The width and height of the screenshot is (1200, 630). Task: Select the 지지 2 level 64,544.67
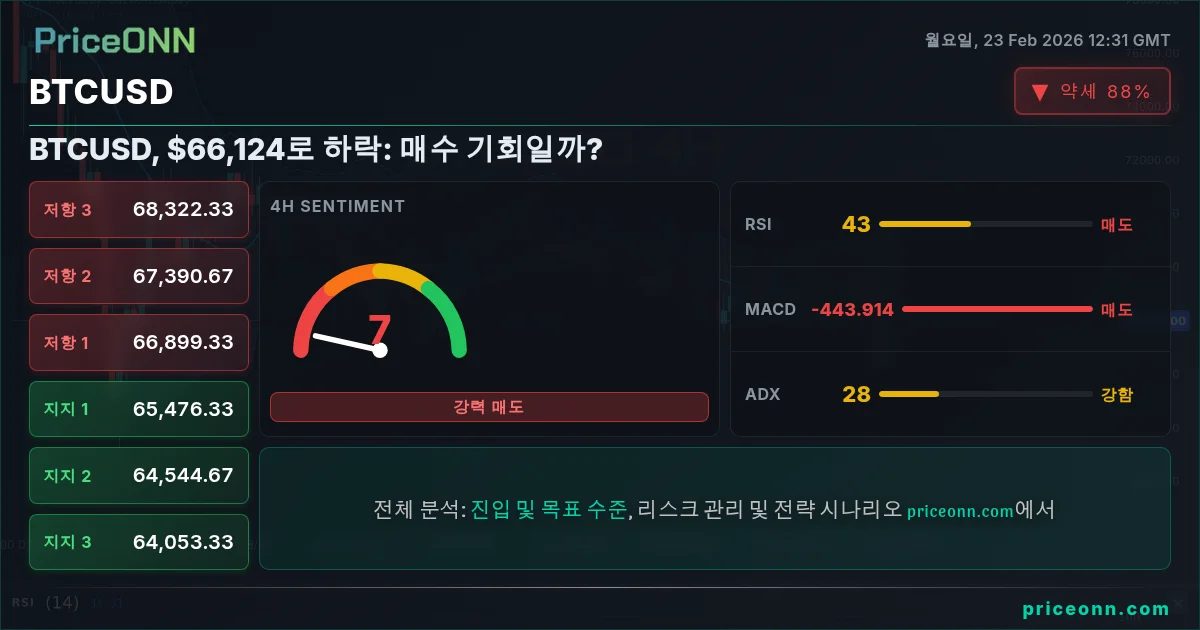pyautogui.click(x=139, y=475)
